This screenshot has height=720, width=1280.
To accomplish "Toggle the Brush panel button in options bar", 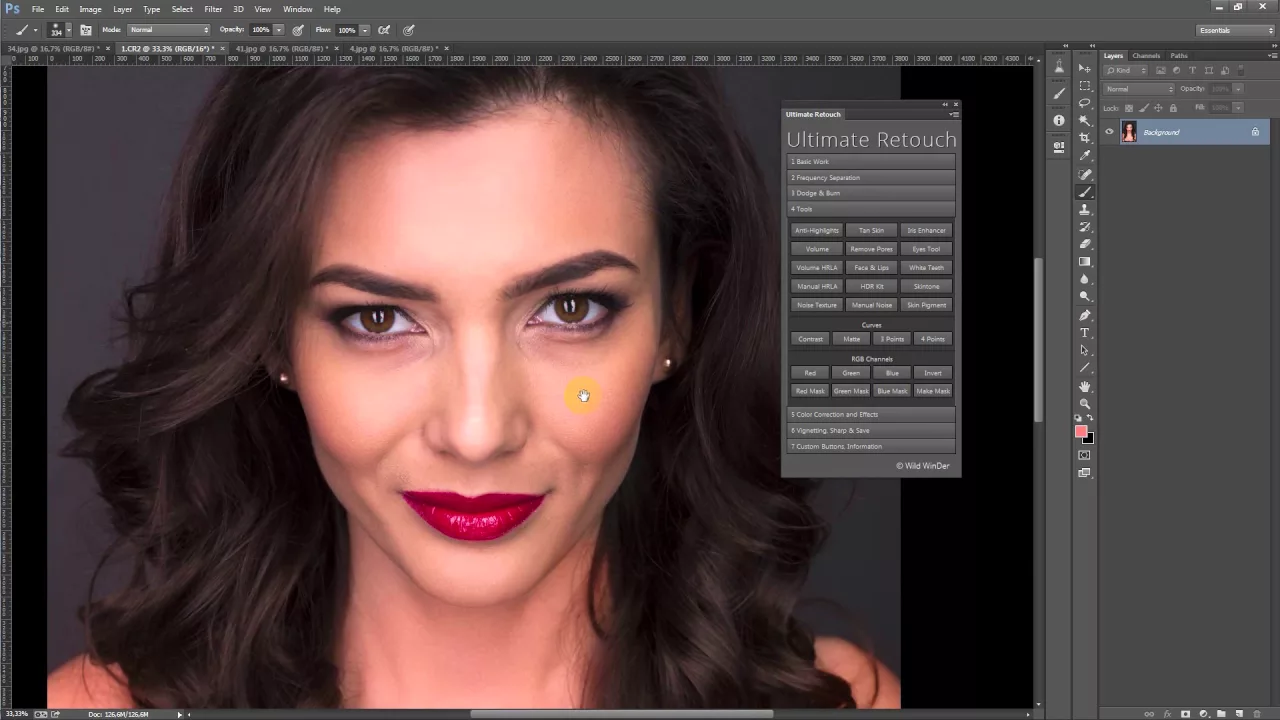I will 86,30.
